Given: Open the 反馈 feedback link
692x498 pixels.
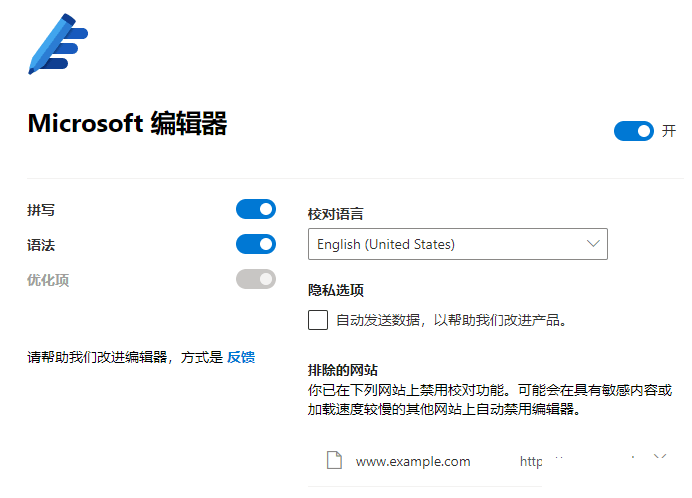Looking at the screenshot, I should 241,357.
